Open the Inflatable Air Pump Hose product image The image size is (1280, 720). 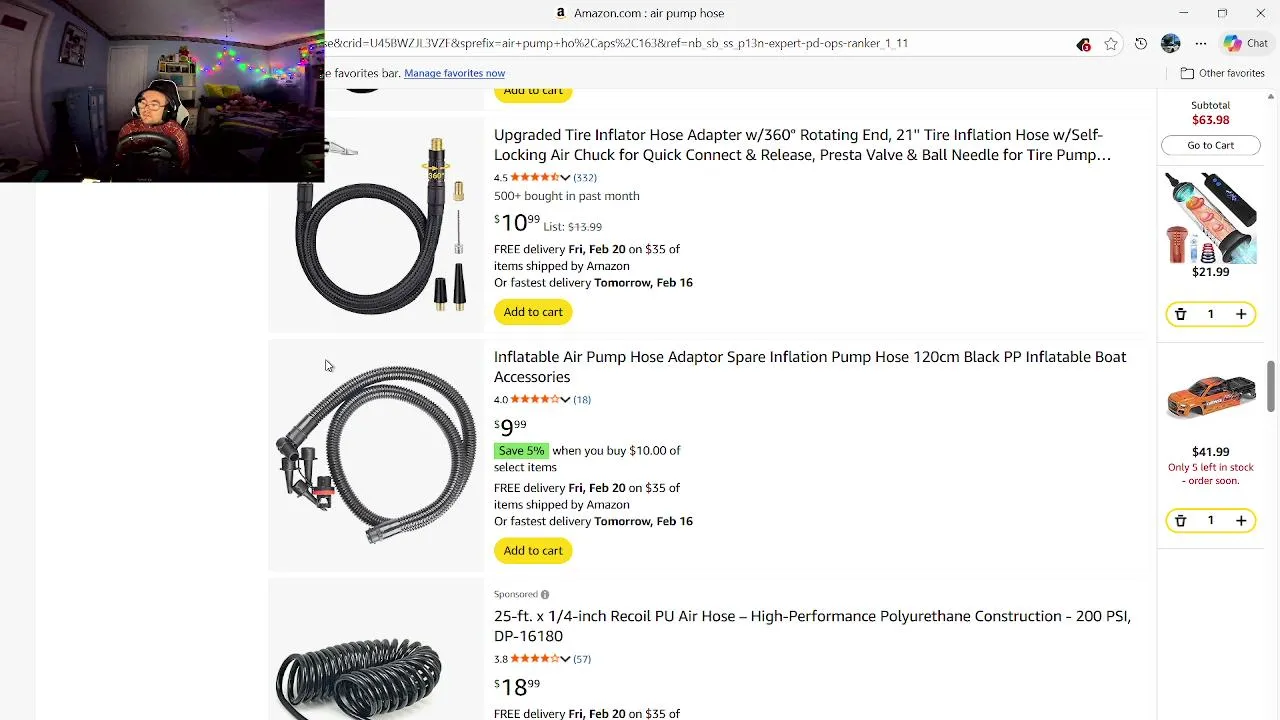pyautogui.click(x=376, y=455)
